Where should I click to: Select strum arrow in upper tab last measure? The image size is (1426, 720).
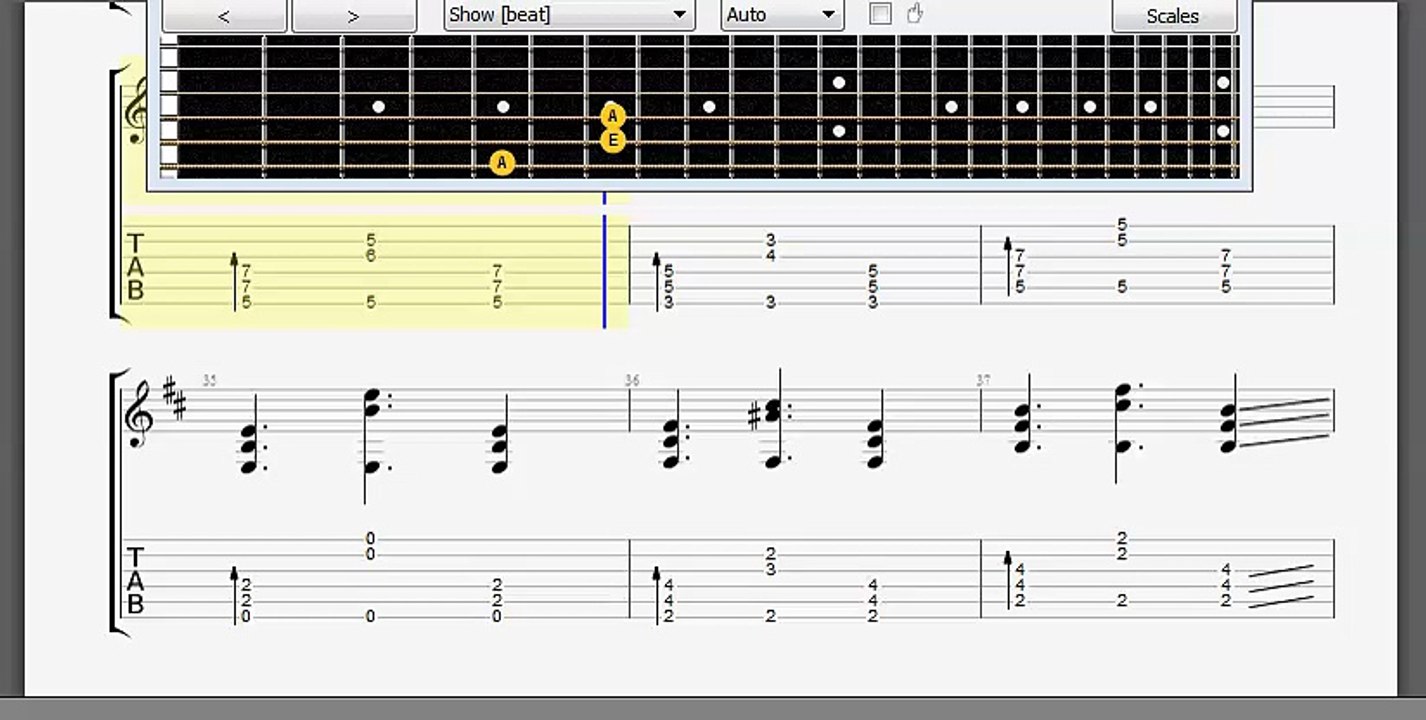(x=1008, y=267)
